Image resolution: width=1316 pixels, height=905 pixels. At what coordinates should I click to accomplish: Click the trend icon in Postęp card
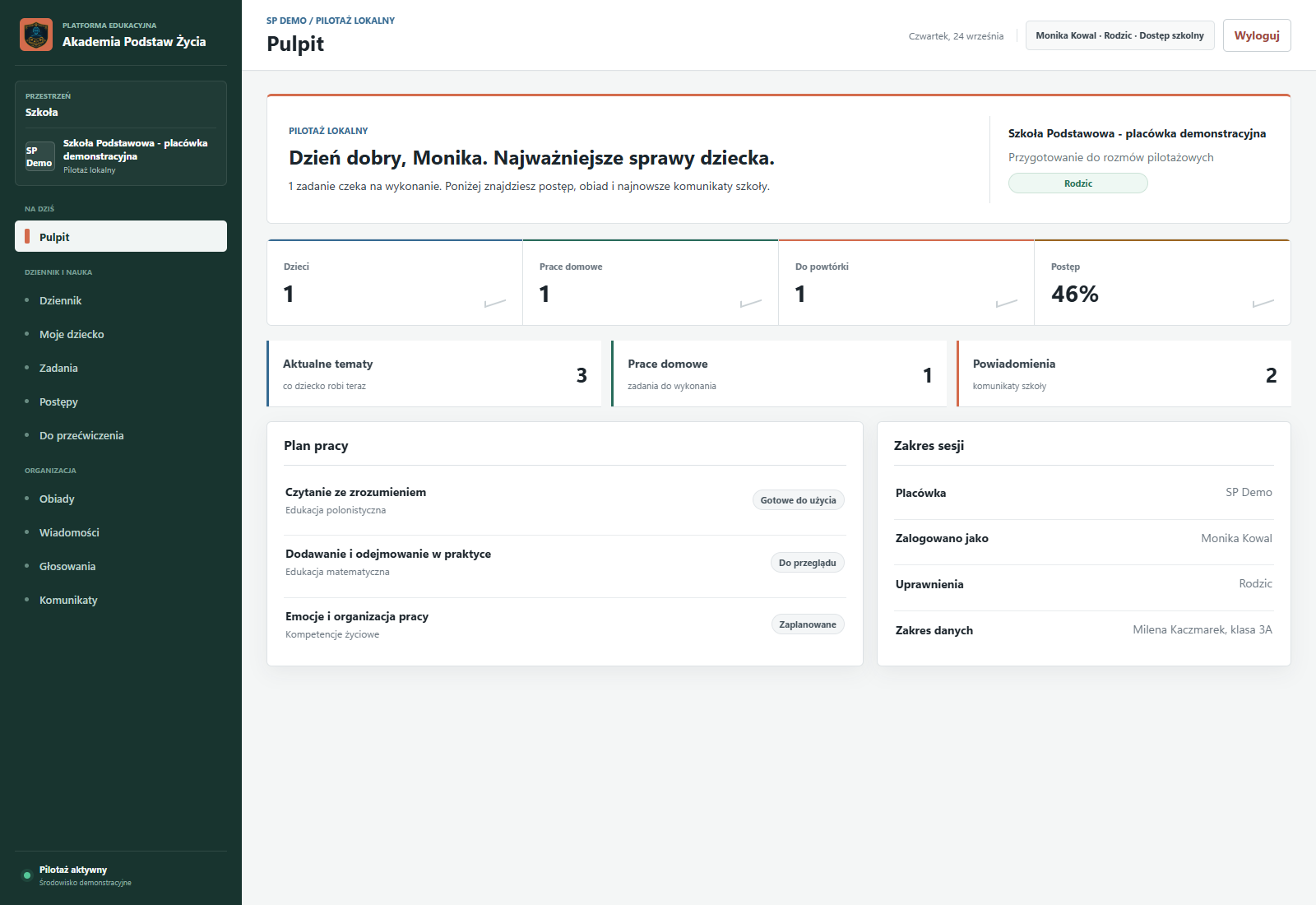point(1263,303)
